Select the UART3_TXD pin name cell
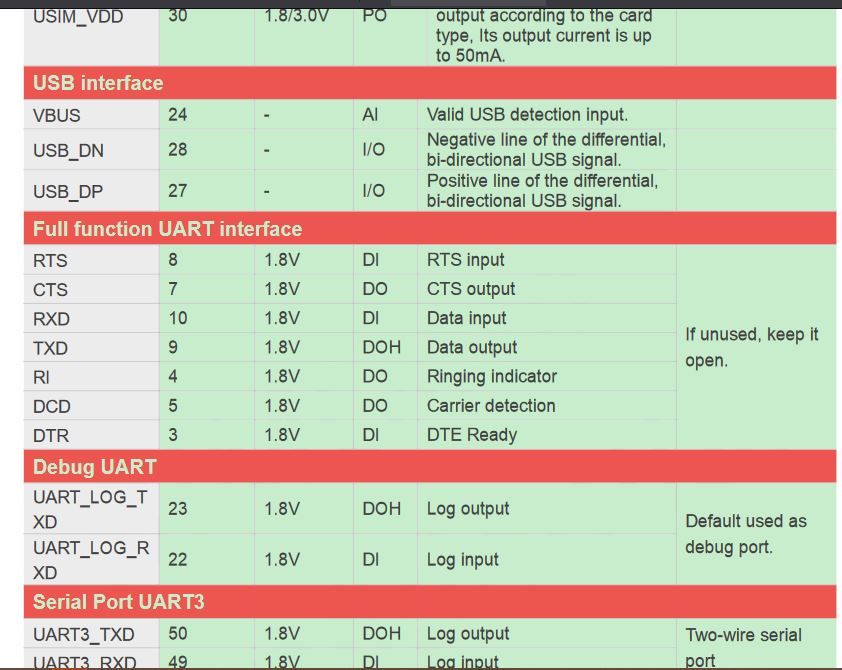The image size is (842, 670). coord(83,634)
